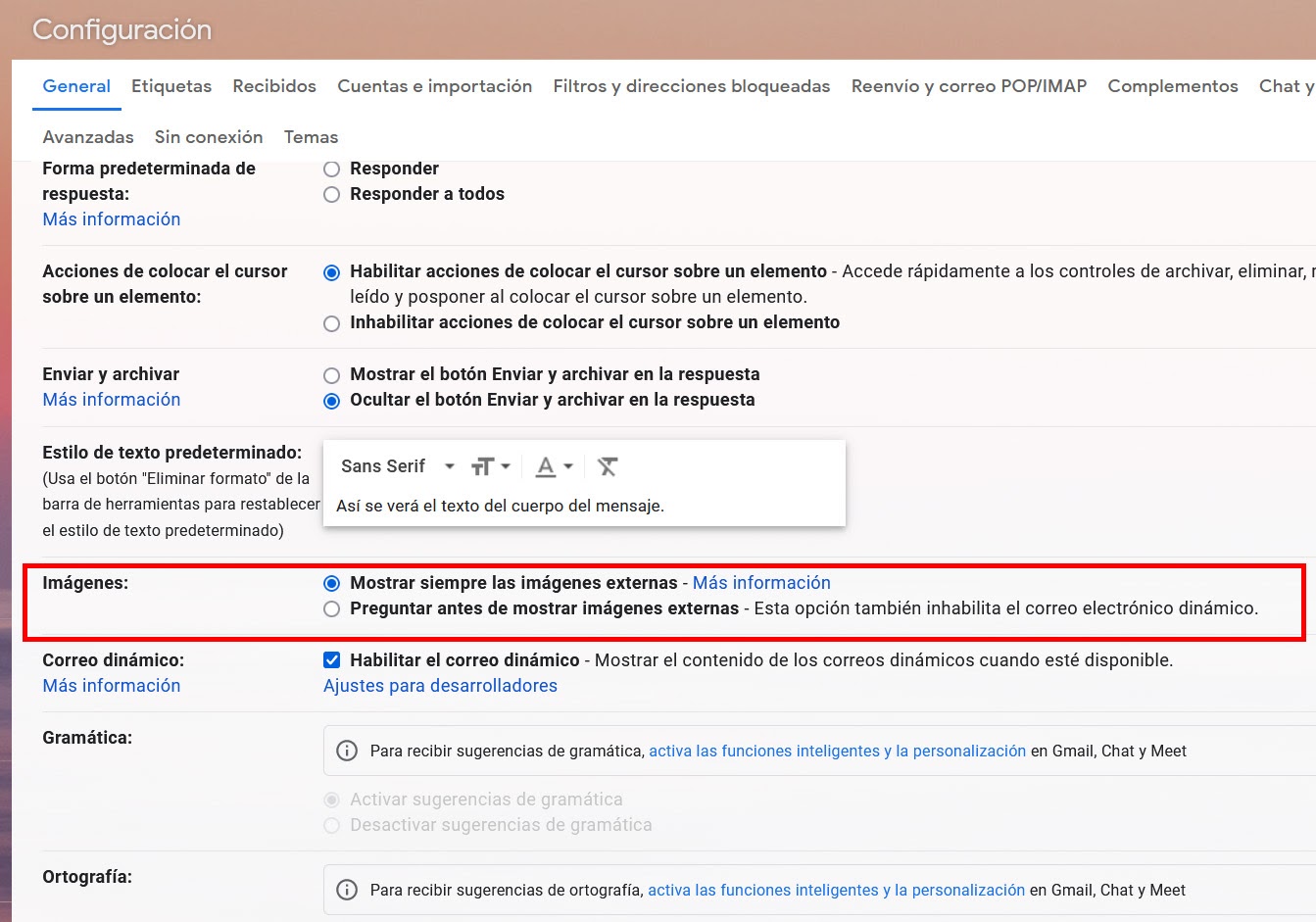
Task: Click the info icon in Ortografía notice
Action: pos(347,890)
